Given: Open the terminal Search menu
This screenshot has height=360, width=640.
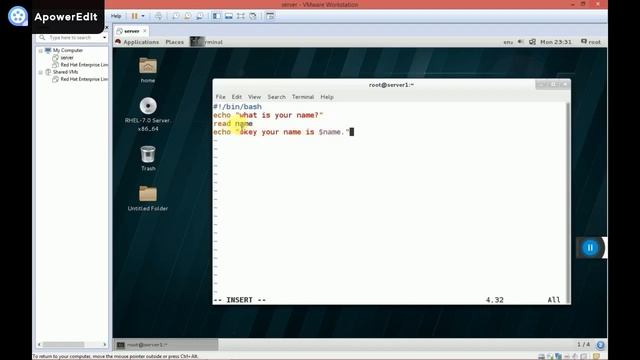Looking at the screenshot, I should 276,97.
